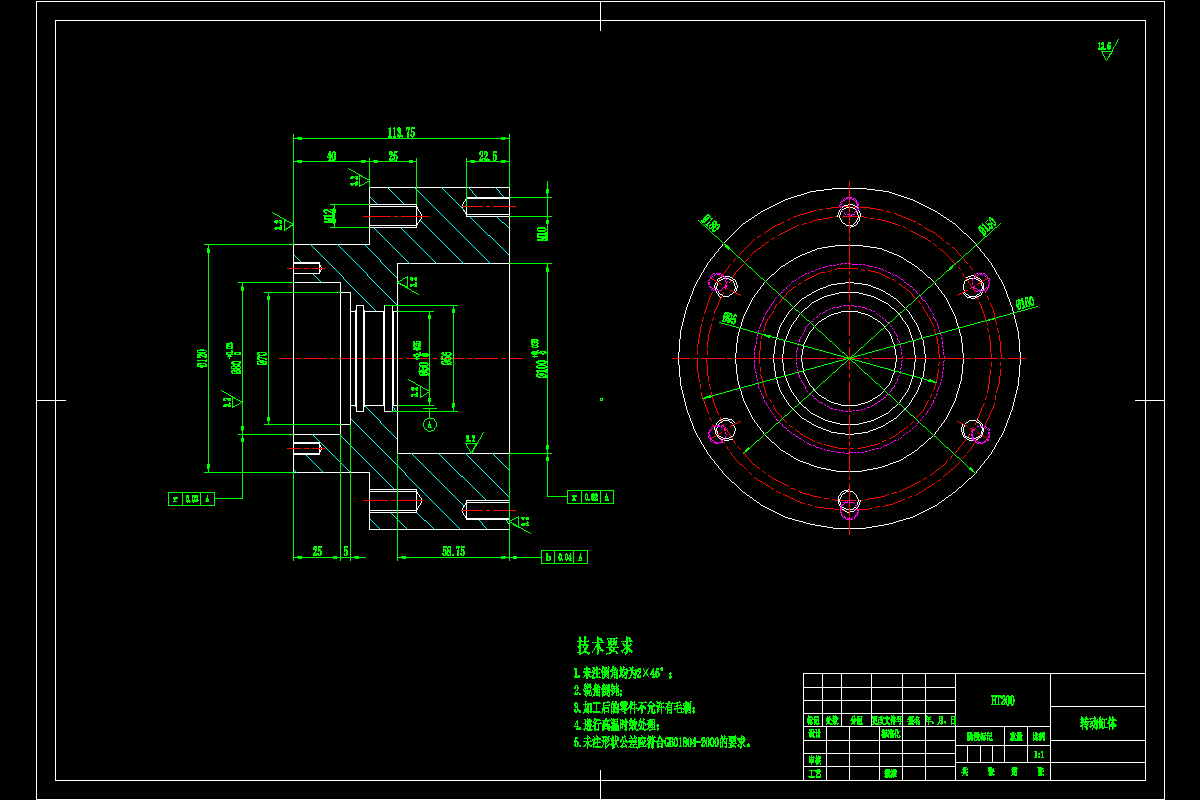
Task: Select the 0.02 tolerance frame
Action: 590,497
